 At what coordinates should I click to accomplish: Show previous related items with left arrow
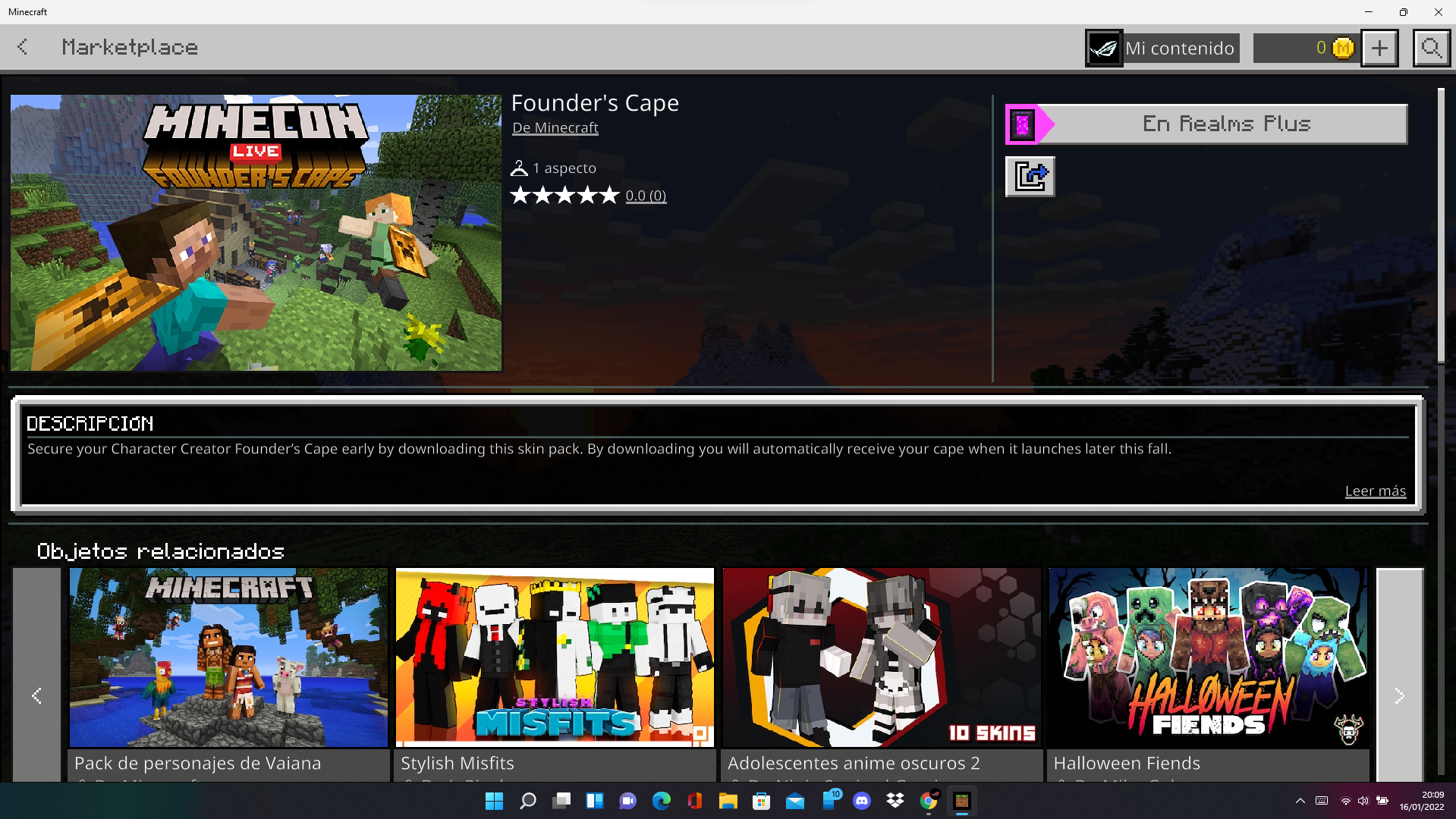(x=36, y=695)
